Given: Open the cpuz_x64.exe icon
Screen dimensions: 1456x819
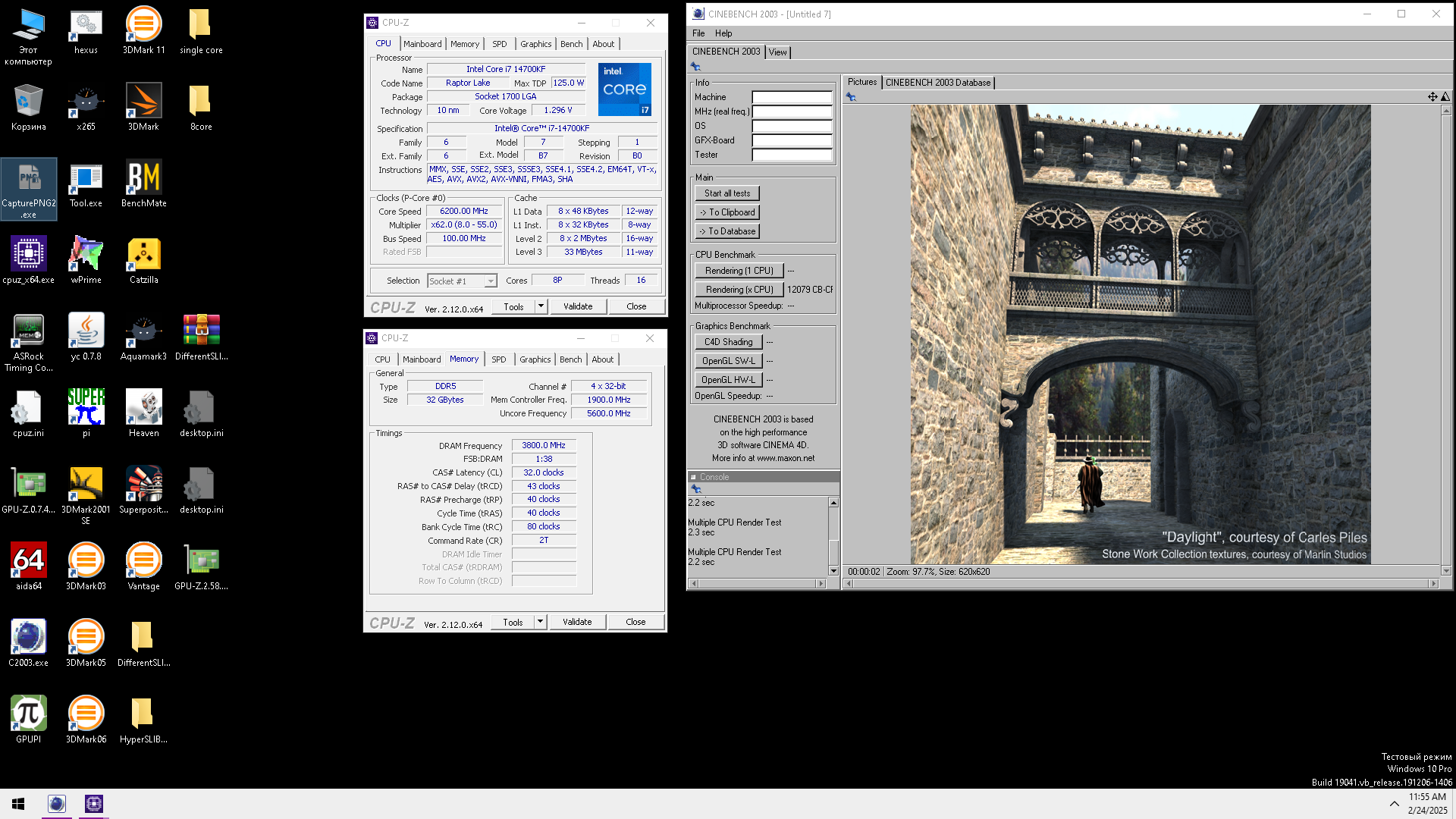Looking at the screenshot, I should pos(28,261).
